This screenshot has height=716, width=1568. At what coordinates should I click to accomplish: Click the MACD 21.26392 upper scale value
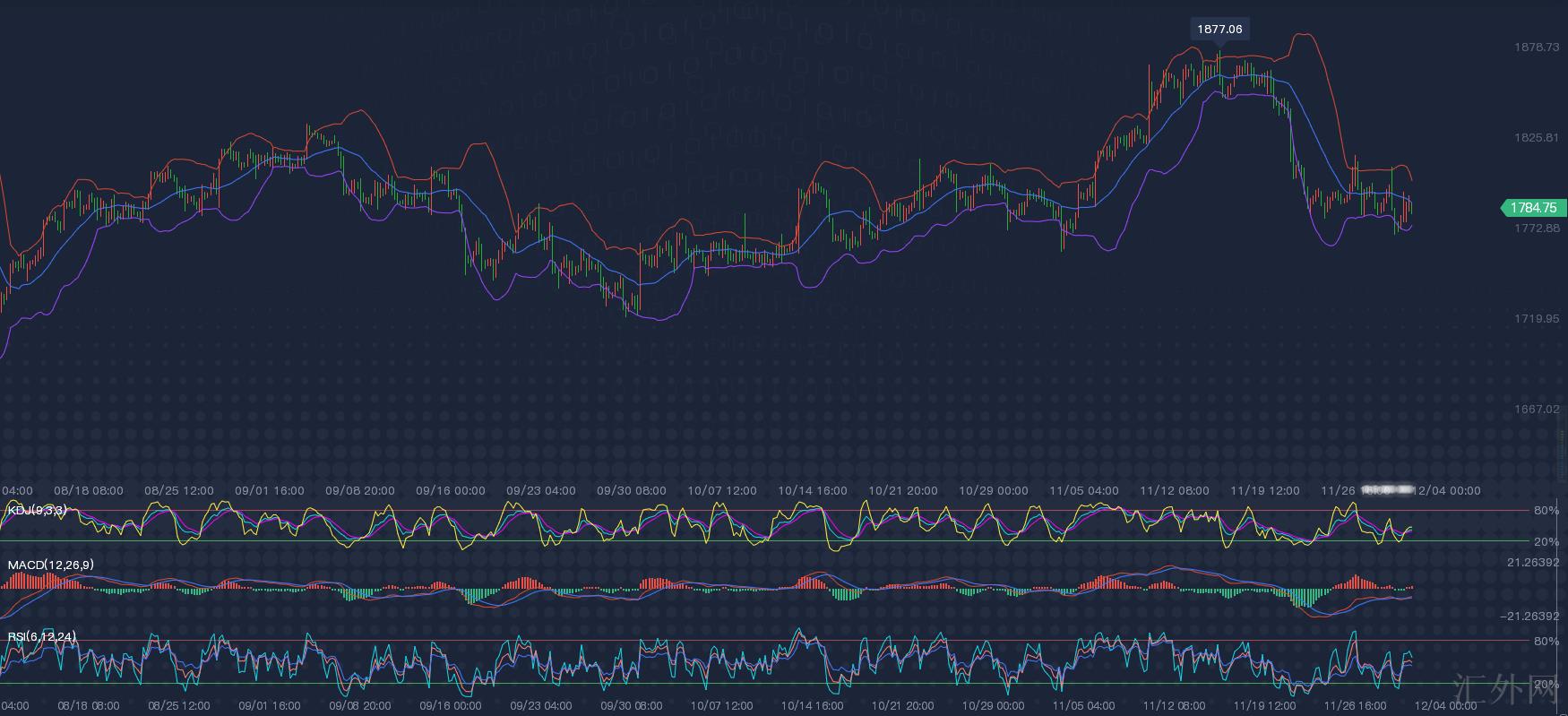(1532, 563)
